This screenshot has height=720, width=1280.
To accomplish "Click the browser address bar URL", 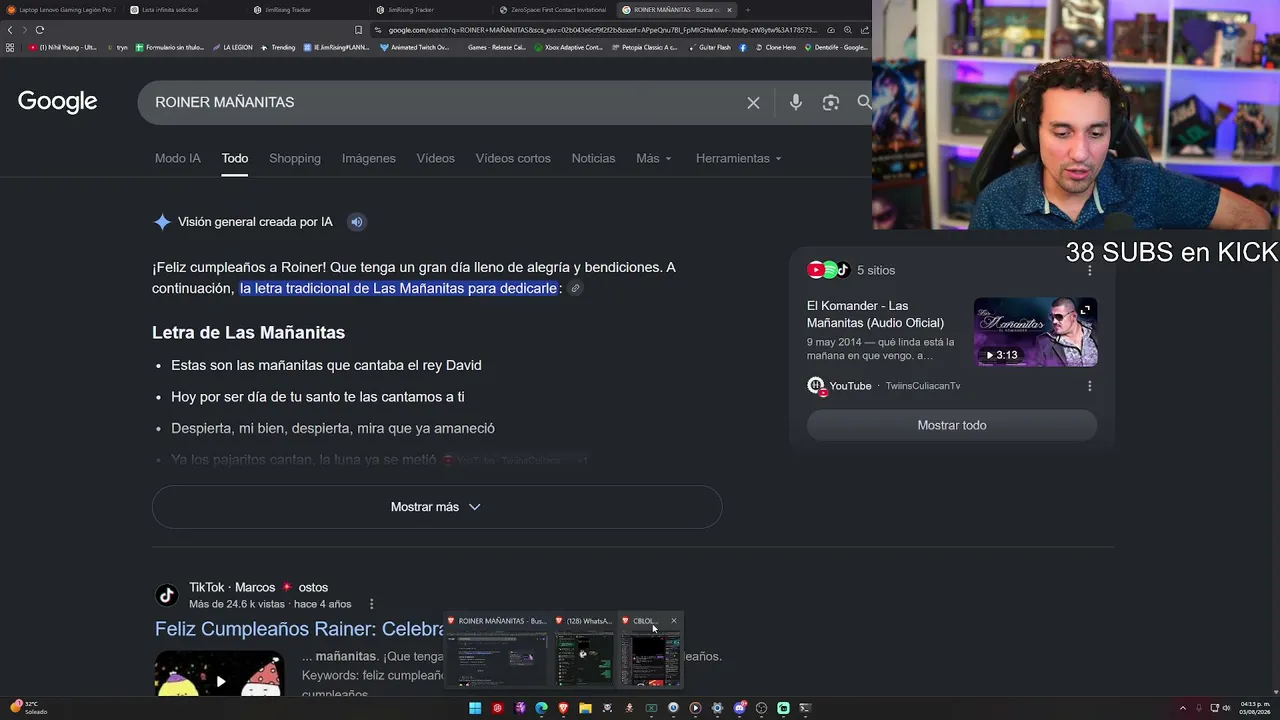I will point(600,30).
